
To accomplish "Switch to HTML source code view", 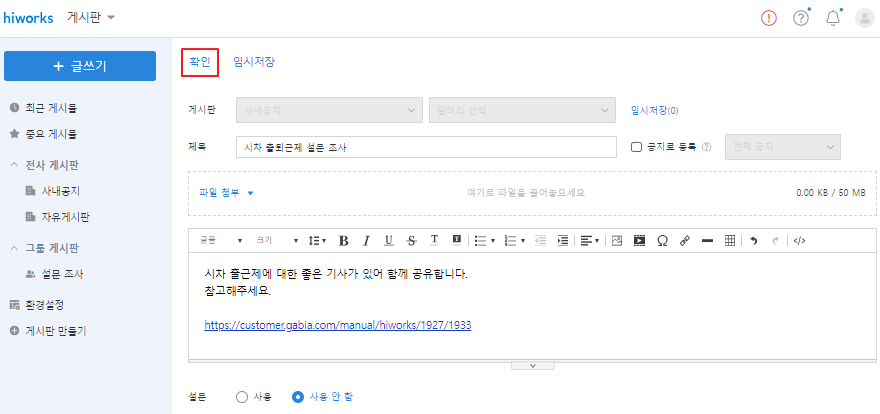I will [x=800, y=241].
